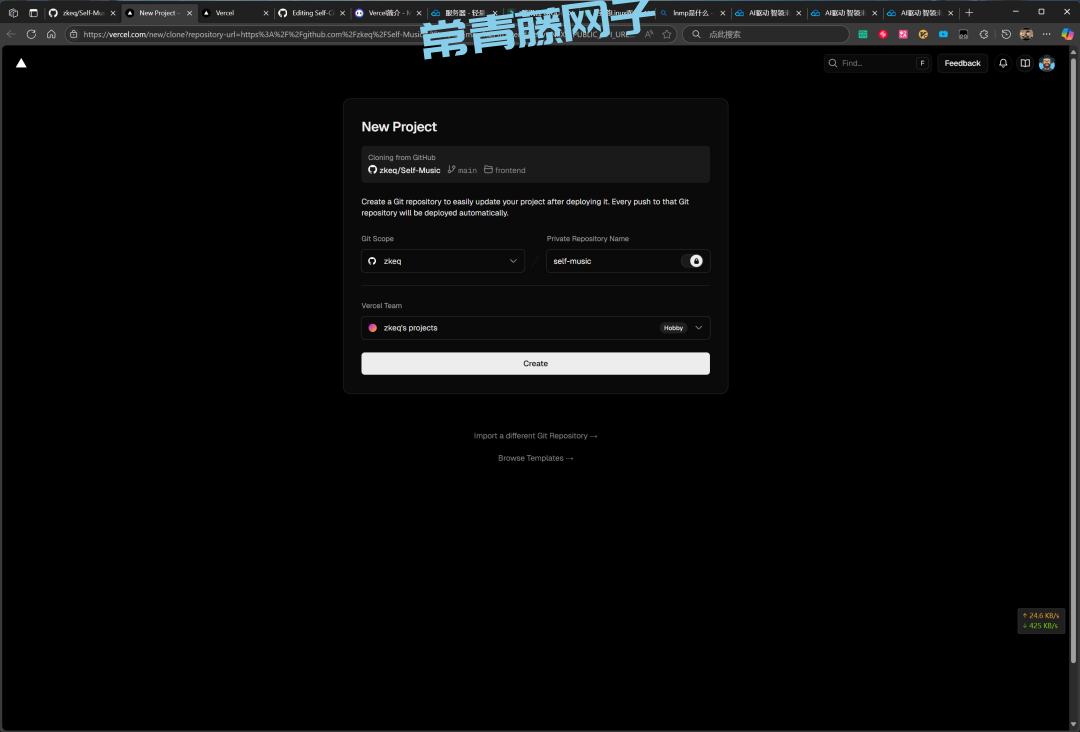Click the Vercel triangle logo
1080x732 pixels.
pyautogui.click(x=21, y=63)
